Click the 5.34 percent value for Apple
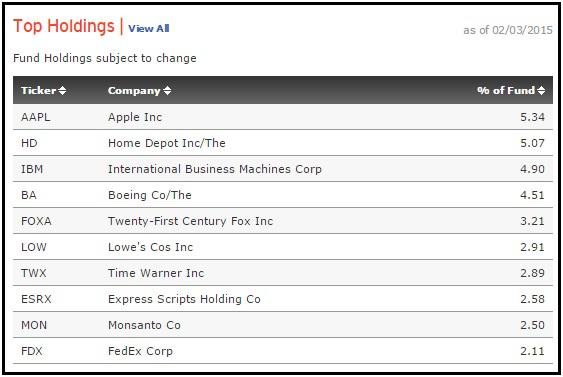This screenshot has height=377, width=563. 532,117
